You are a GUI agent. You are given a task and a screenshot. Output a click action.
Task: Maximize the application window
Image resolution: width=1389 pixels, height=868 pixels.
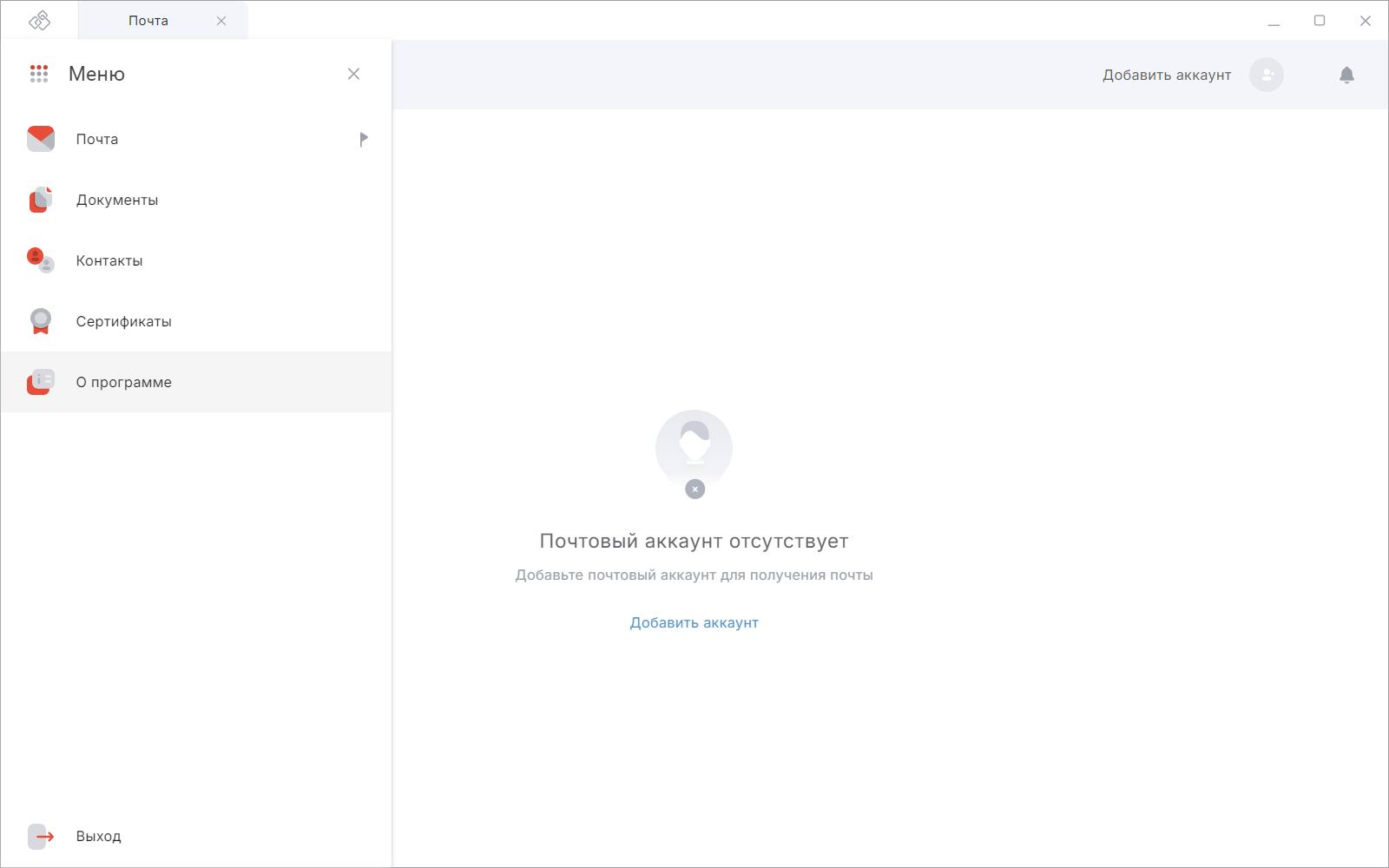coord(1320,21)
